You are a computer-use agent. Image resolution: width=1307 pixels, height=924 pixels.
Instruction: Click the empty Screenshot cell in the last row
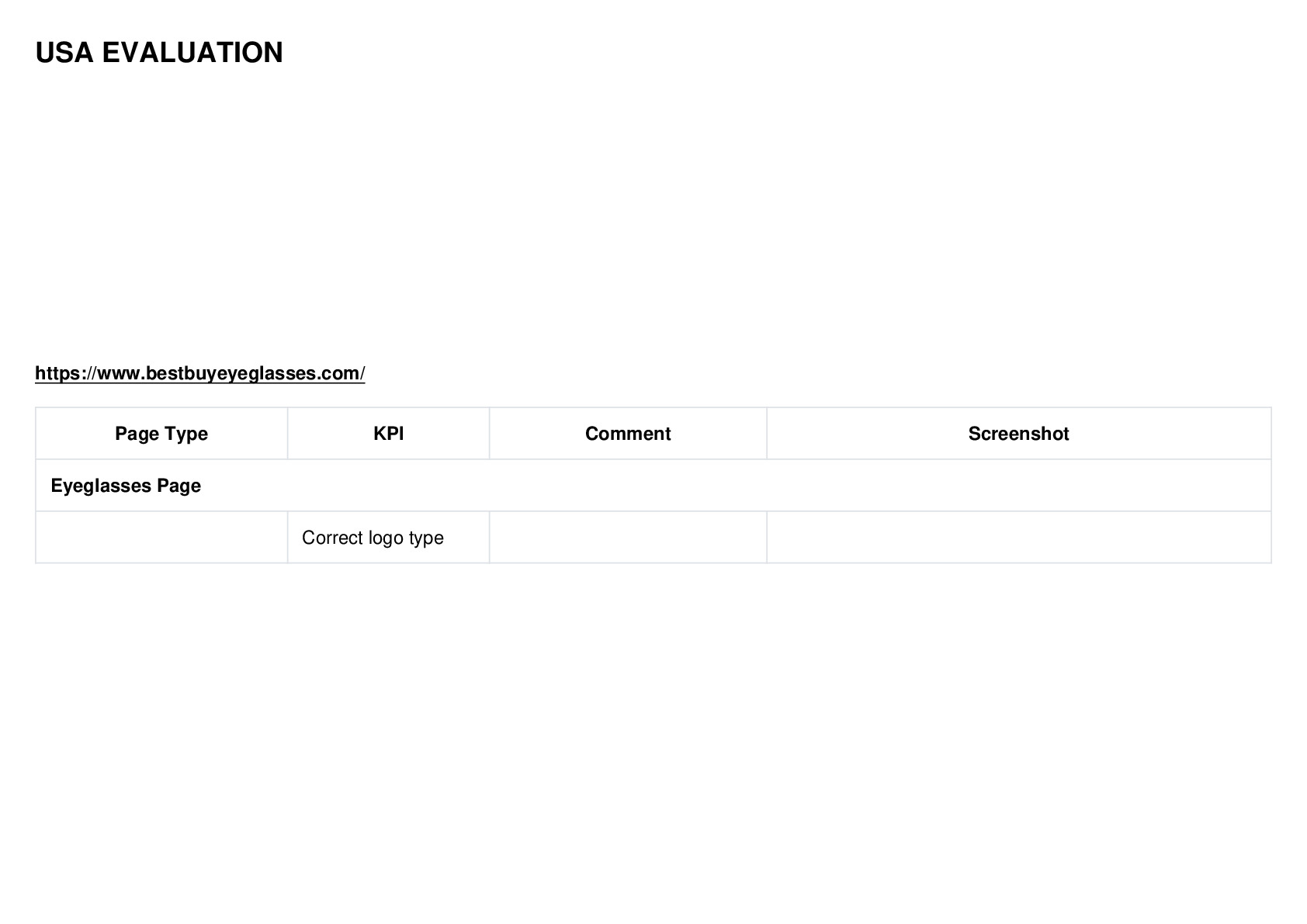pyautogui.click(x=1018, y=538)
